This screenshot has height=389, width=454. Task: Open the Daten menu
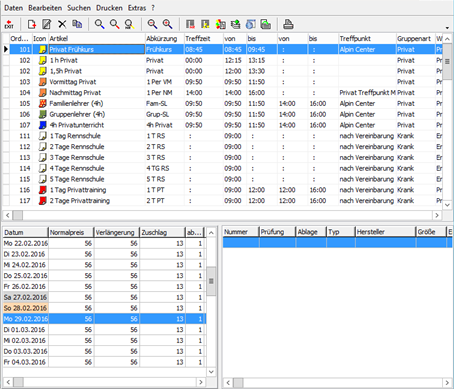coord(14,8)
